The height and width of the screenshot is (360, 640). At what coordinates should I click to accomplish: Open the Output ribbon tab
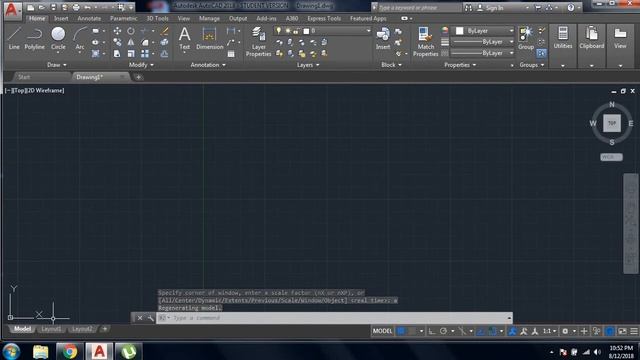pyautogui.click(x=238, y=18)
